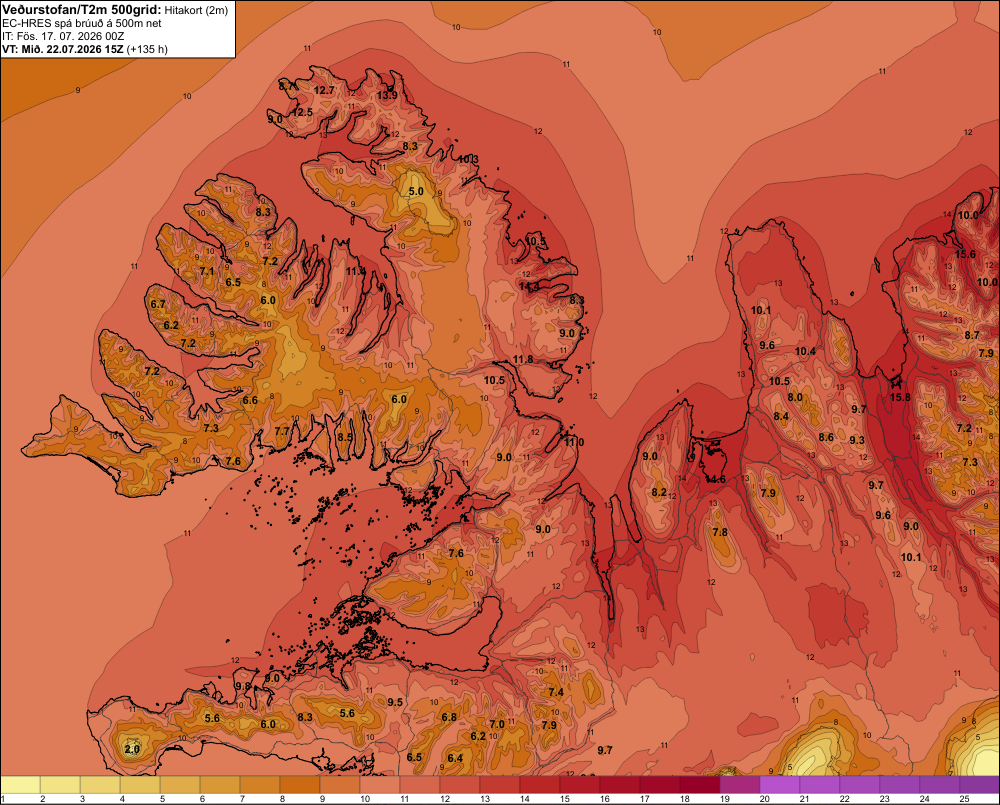Click the 13.9 value at the northern peninsula
Image resolution: width=1000 pixels, height=805 pixels.
click(387, 95)
